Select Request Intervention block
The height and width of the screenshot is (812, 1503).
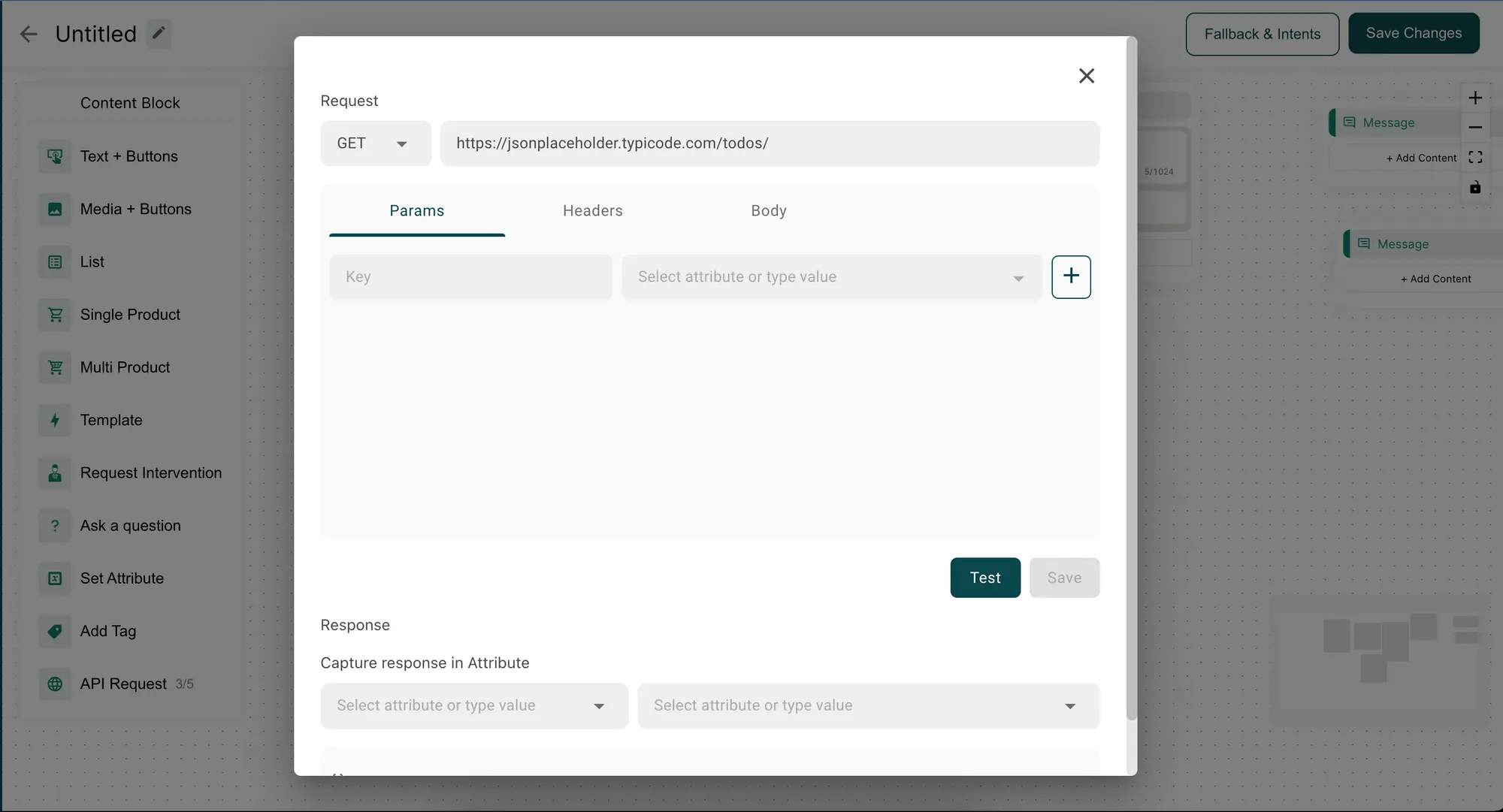coord(151,472)
